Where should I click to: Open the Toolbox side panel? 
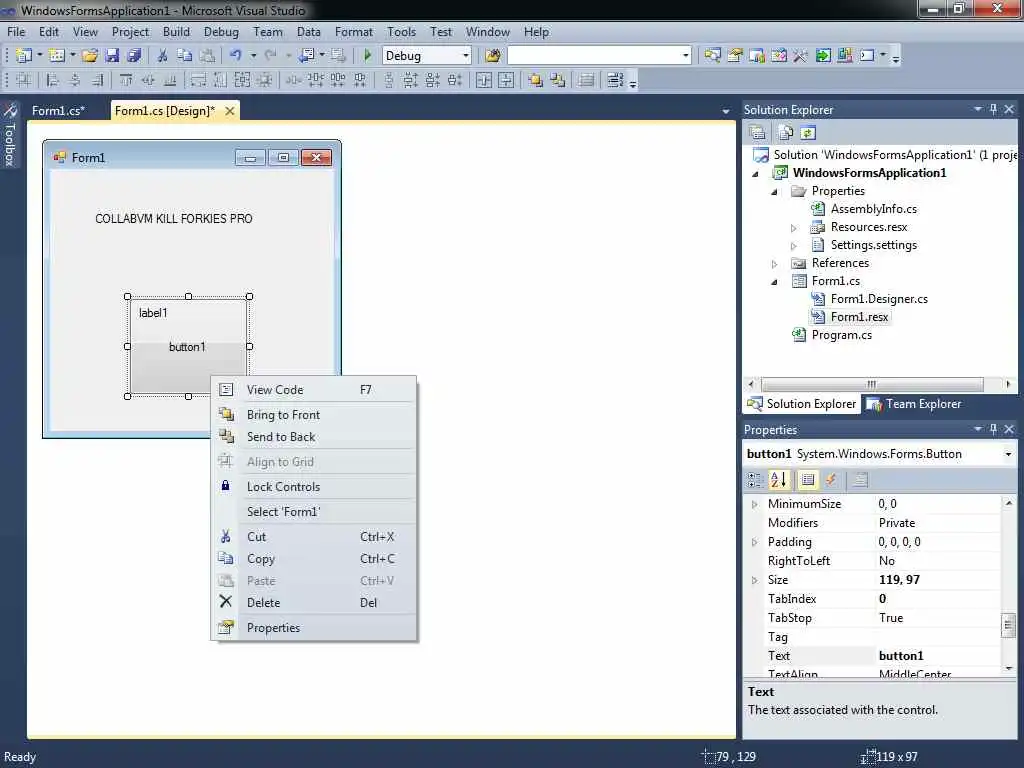pos(10,135)
